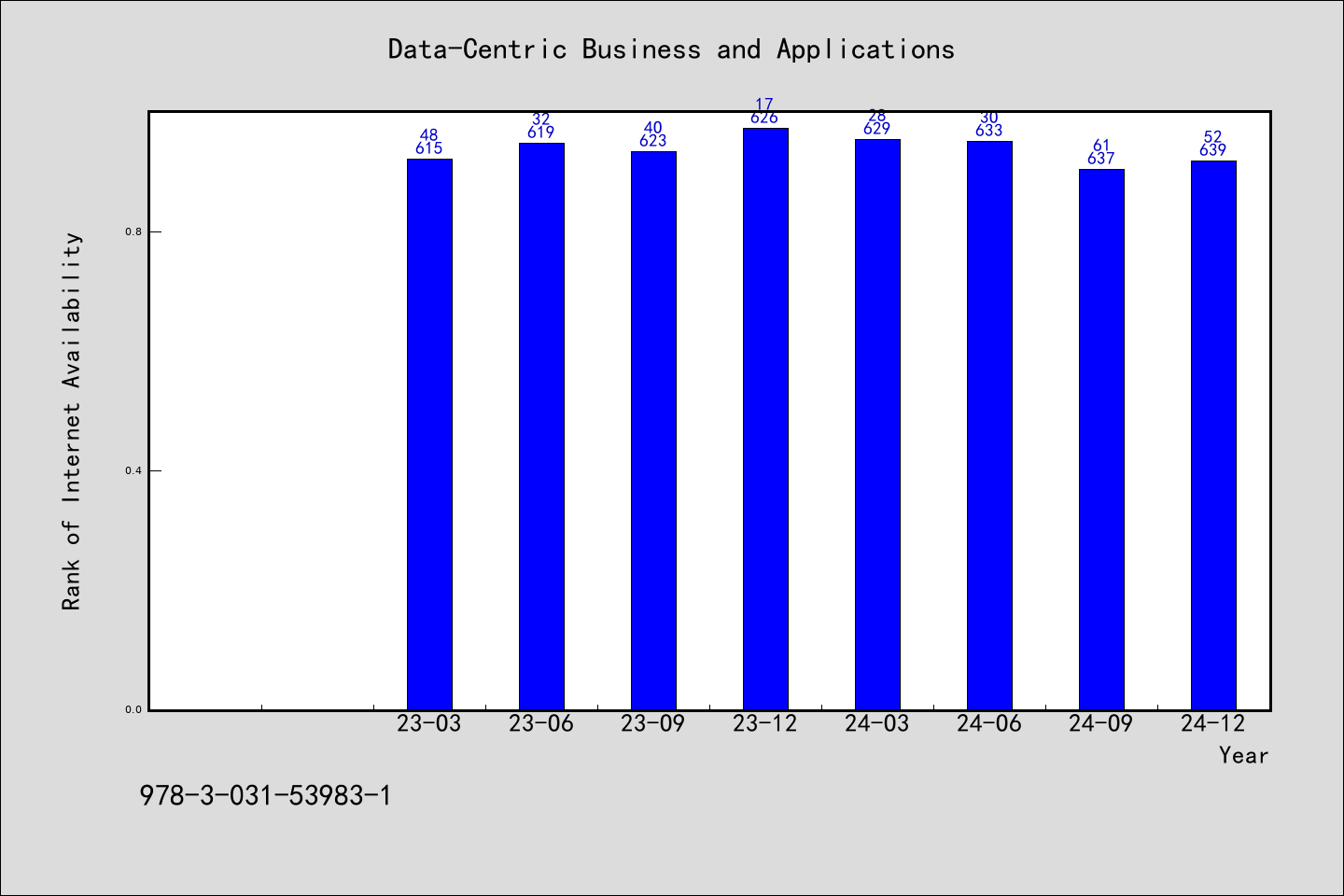The image size is (1344, 896).
Task: Click the data label 629
Action: click(x=877, y=129)
